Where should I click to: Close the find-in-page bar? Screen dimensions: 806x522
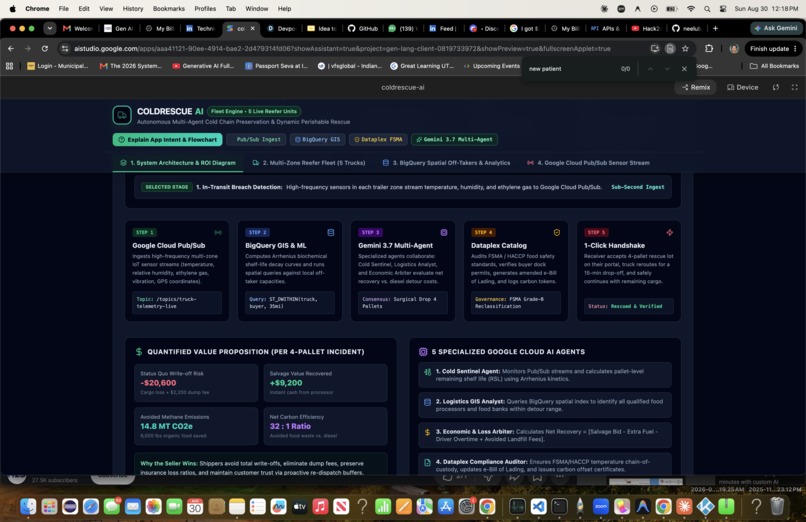click(x=684, y=68)
